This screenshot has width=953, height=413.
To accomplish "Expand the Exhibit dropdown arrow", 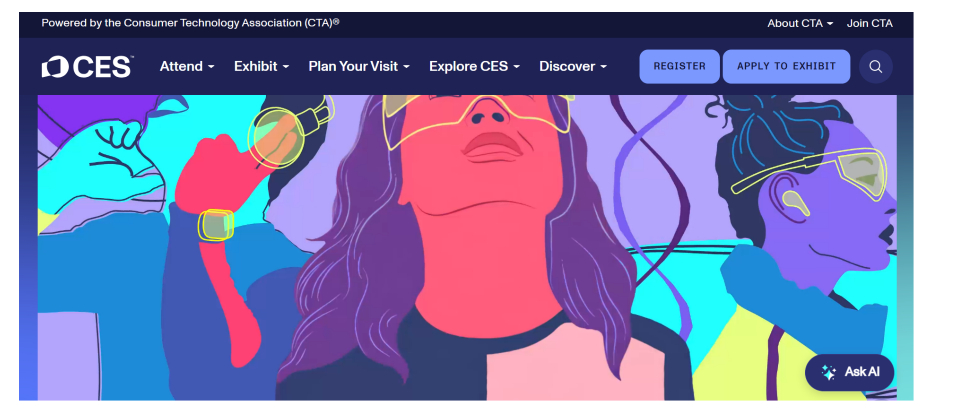I will 286,67.
